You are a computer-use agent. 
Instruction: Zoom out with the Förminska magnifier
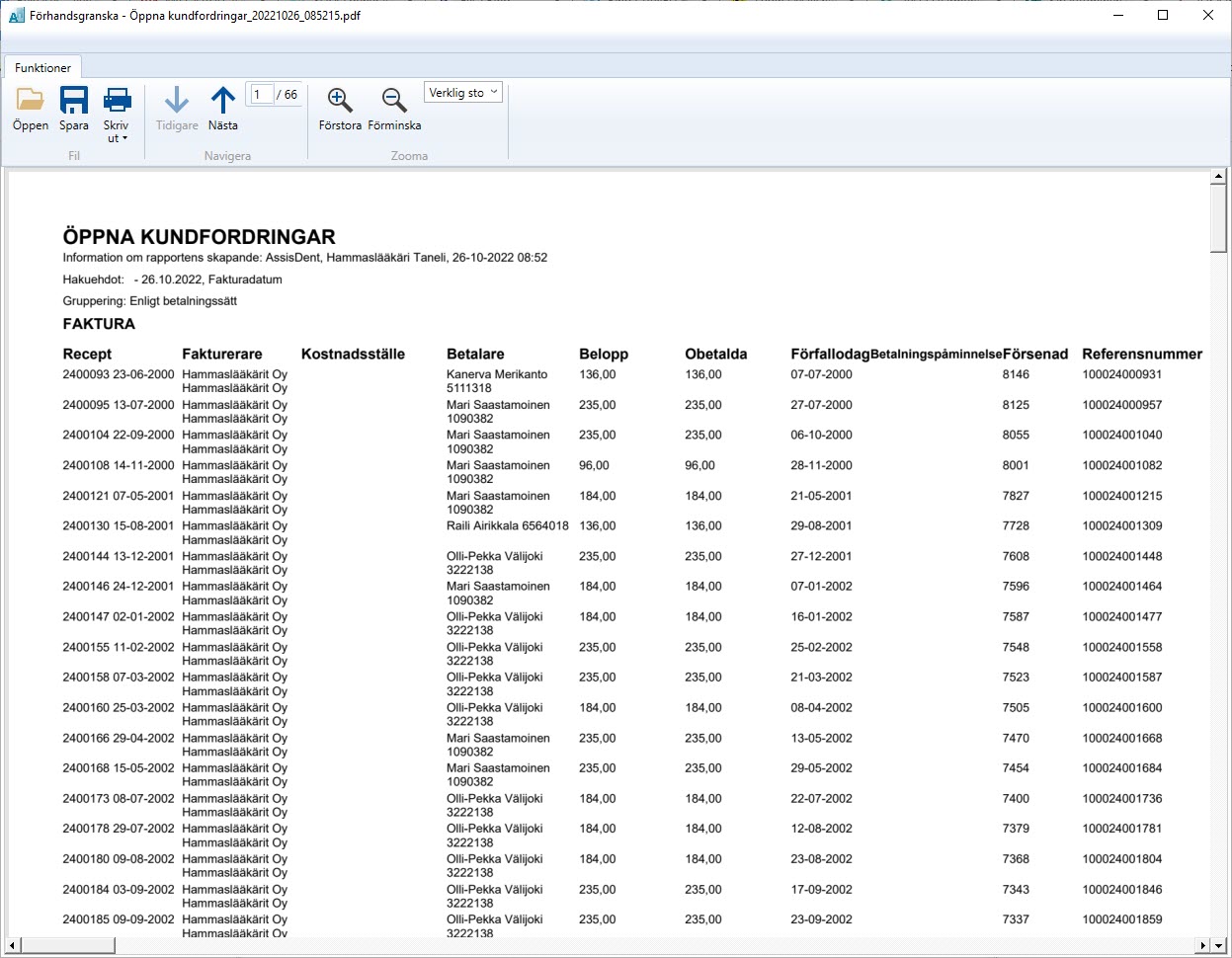coord(394,101)
